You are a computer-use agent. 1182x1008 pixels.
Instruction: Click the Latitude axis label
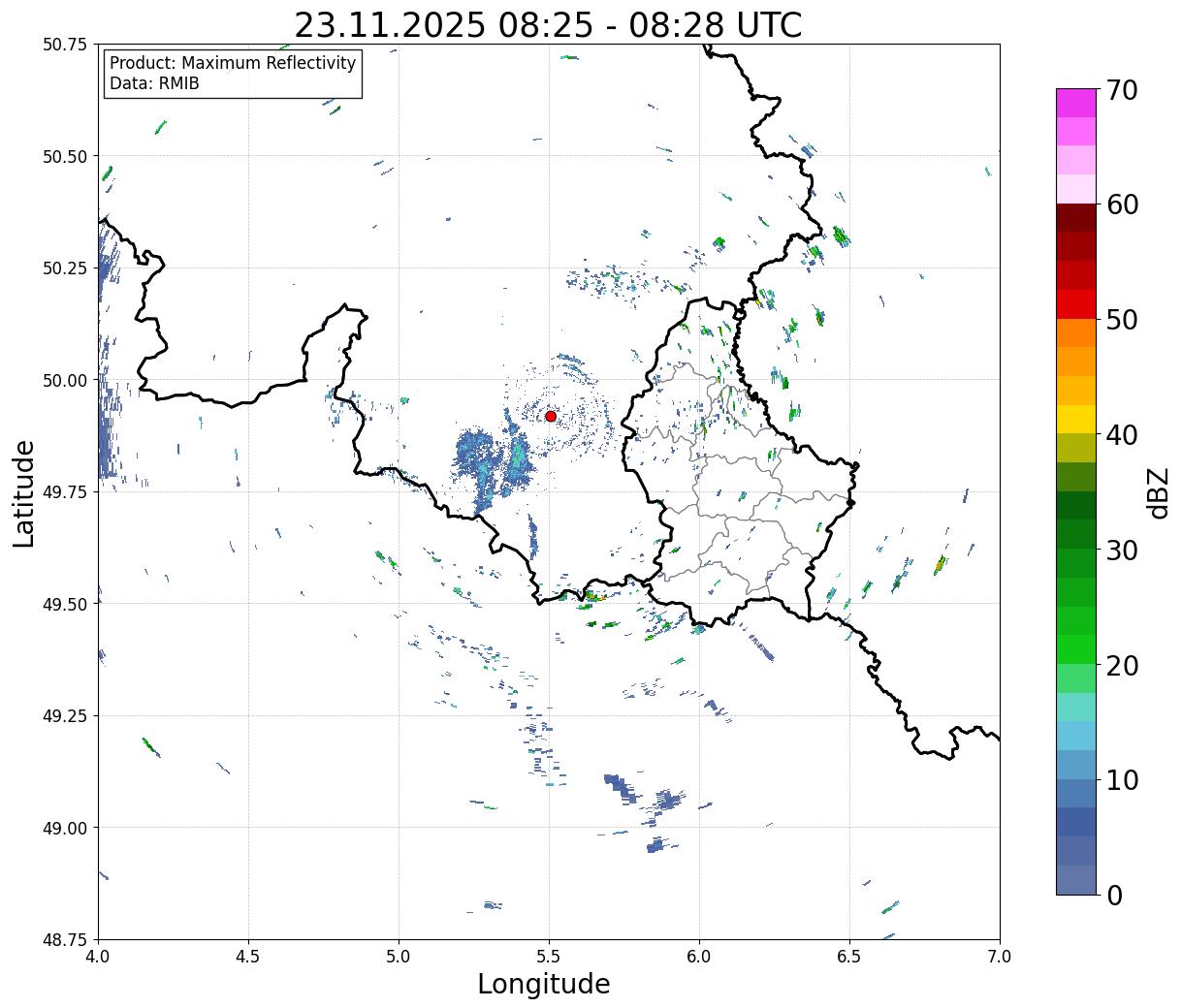(24, 493)
